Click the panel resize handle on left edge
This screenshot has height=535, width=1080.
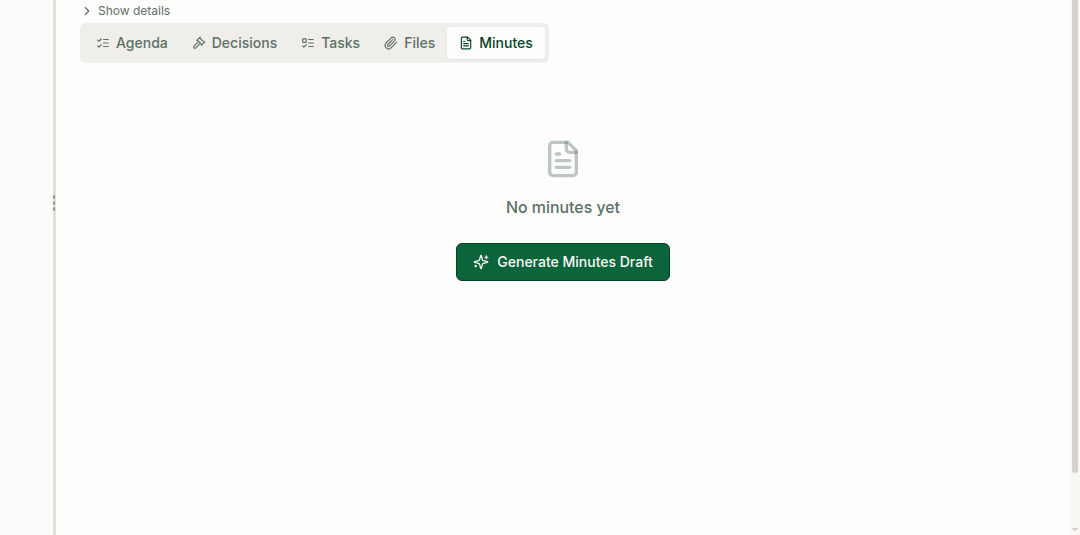54,202
